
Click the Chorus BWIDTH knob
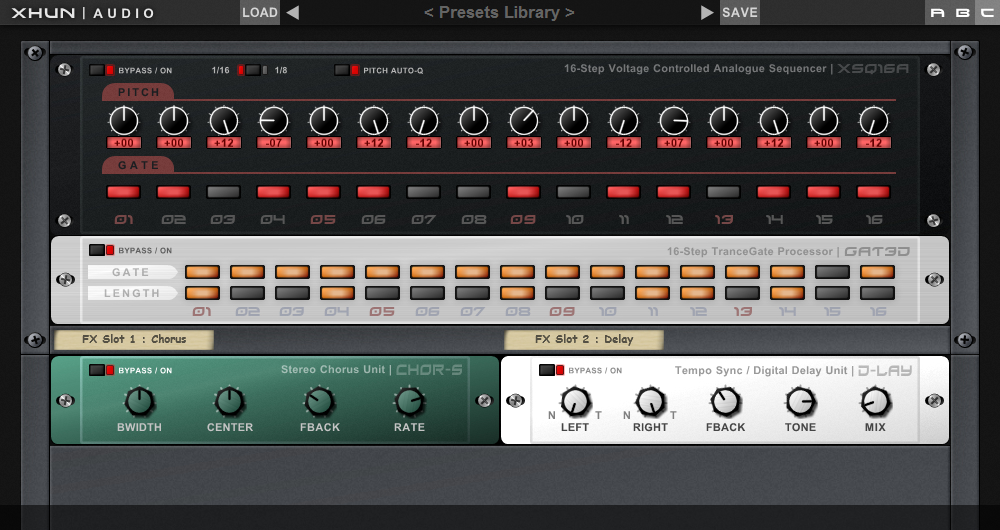point(139,402)
